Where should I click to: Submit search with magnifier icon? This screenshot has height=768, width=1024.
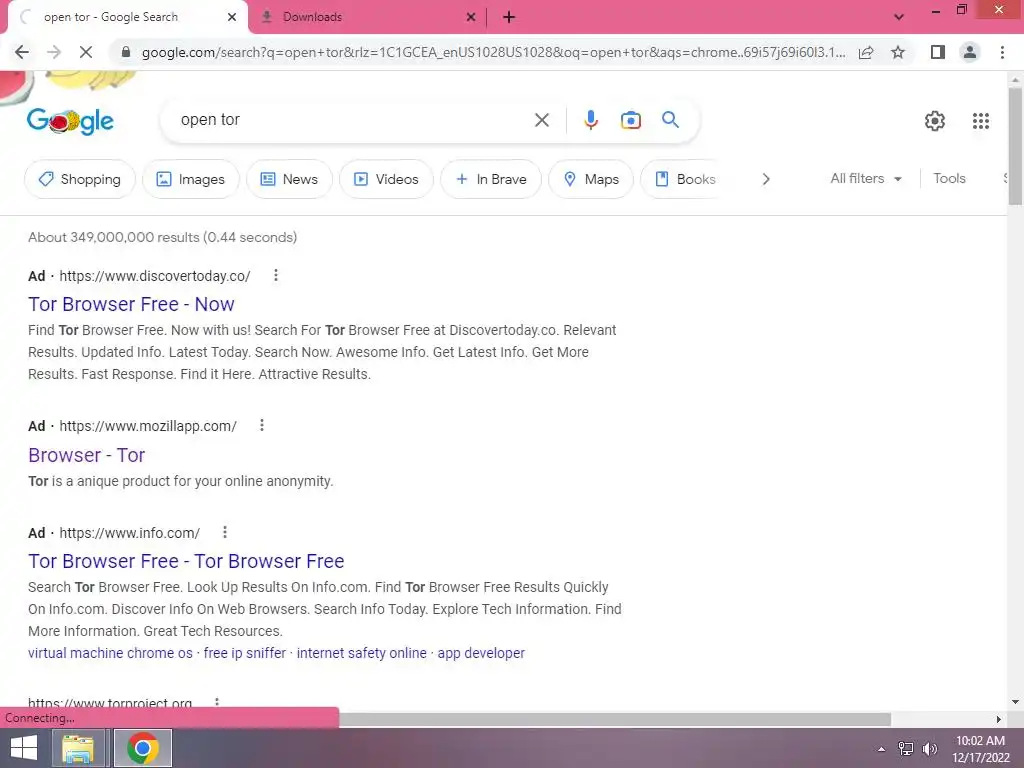670,120
